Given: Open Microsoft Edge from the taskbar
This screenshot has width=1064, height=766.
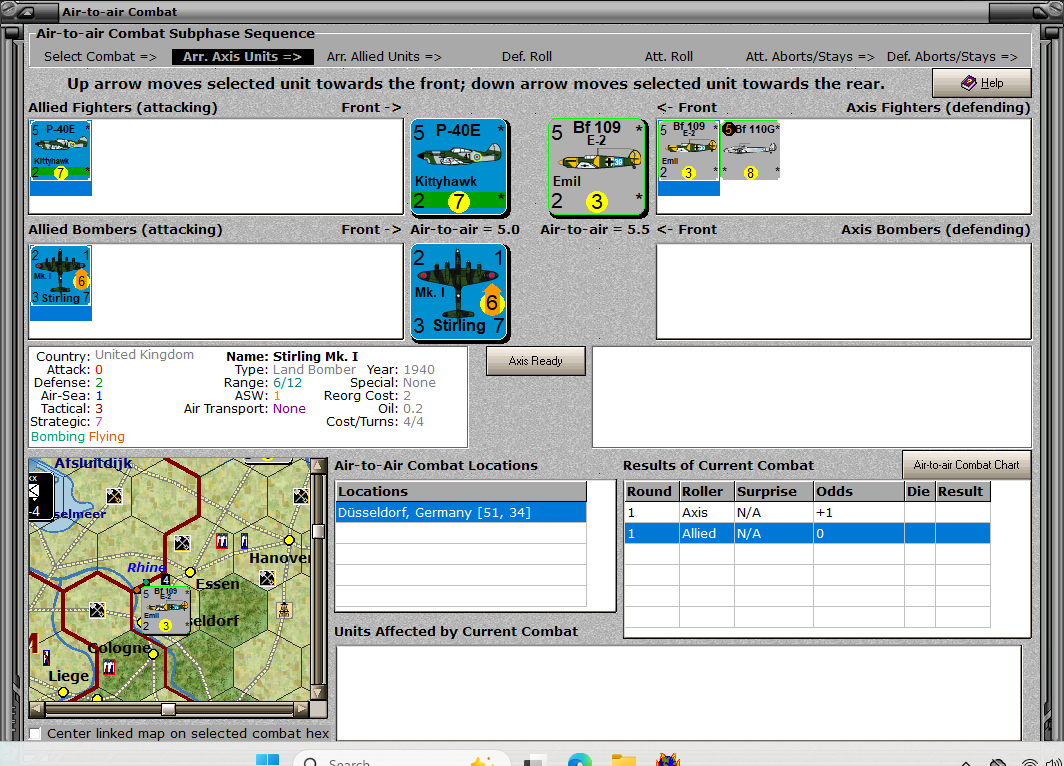Looking at the screenshot, I should tap(580, 760).
